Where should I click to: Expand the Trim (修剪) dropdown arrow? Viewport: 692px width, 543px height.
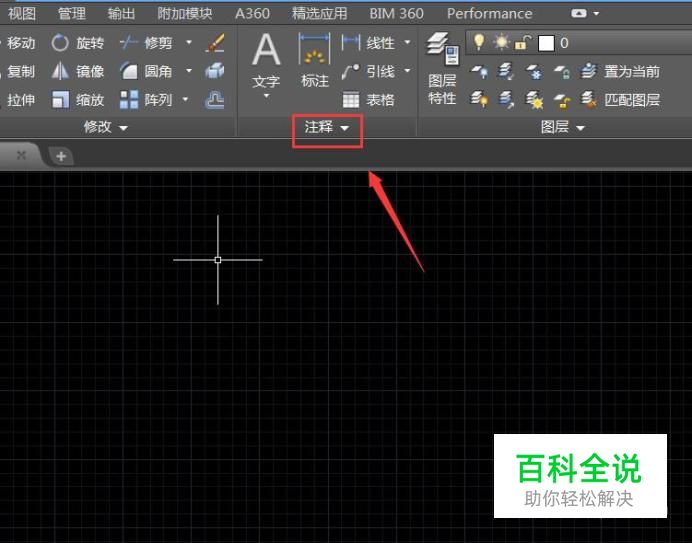(188, 43)
